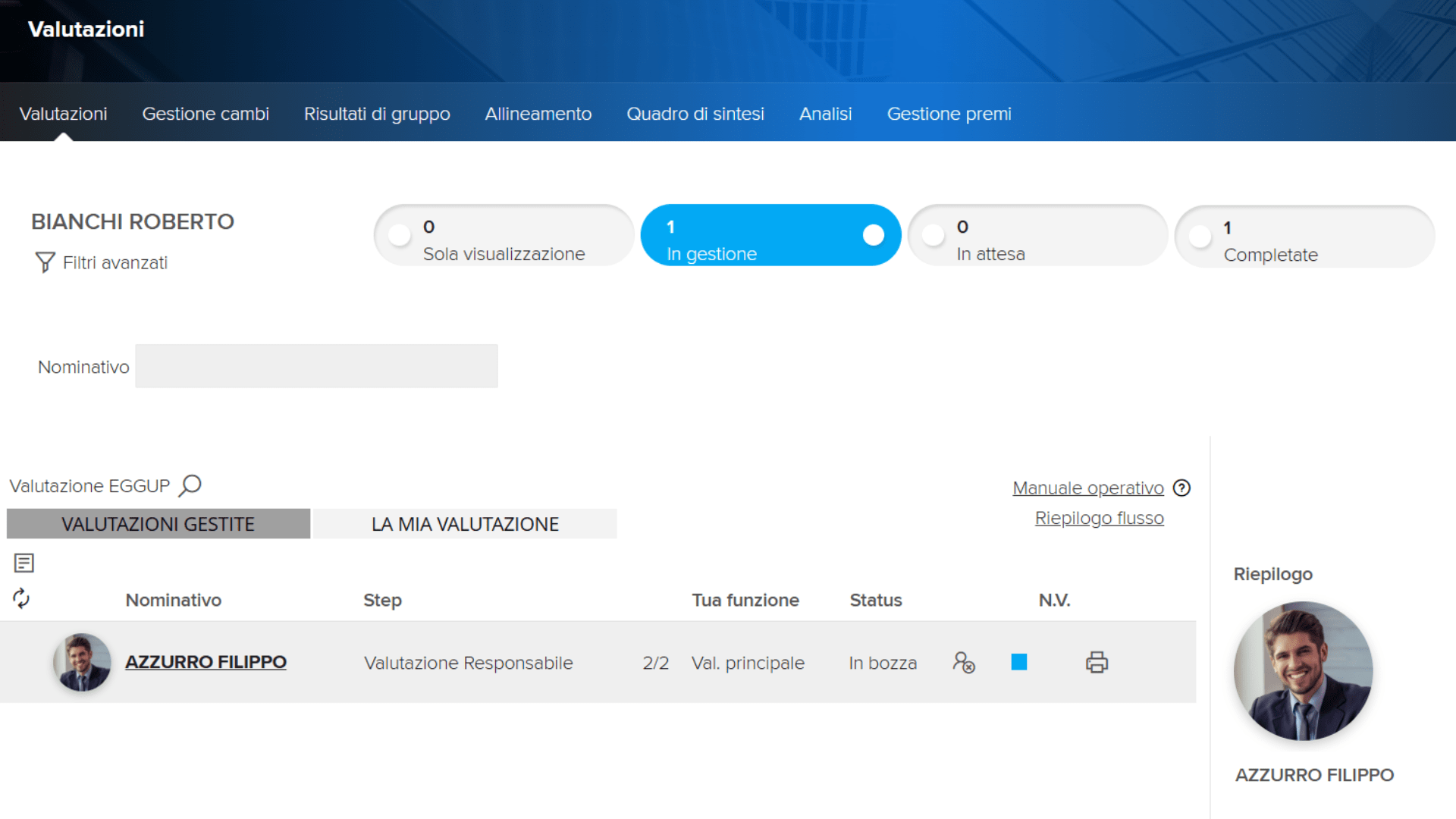Toggle the In attesa filter
Screen dimensions: 1456x819
pos(1037,235)
